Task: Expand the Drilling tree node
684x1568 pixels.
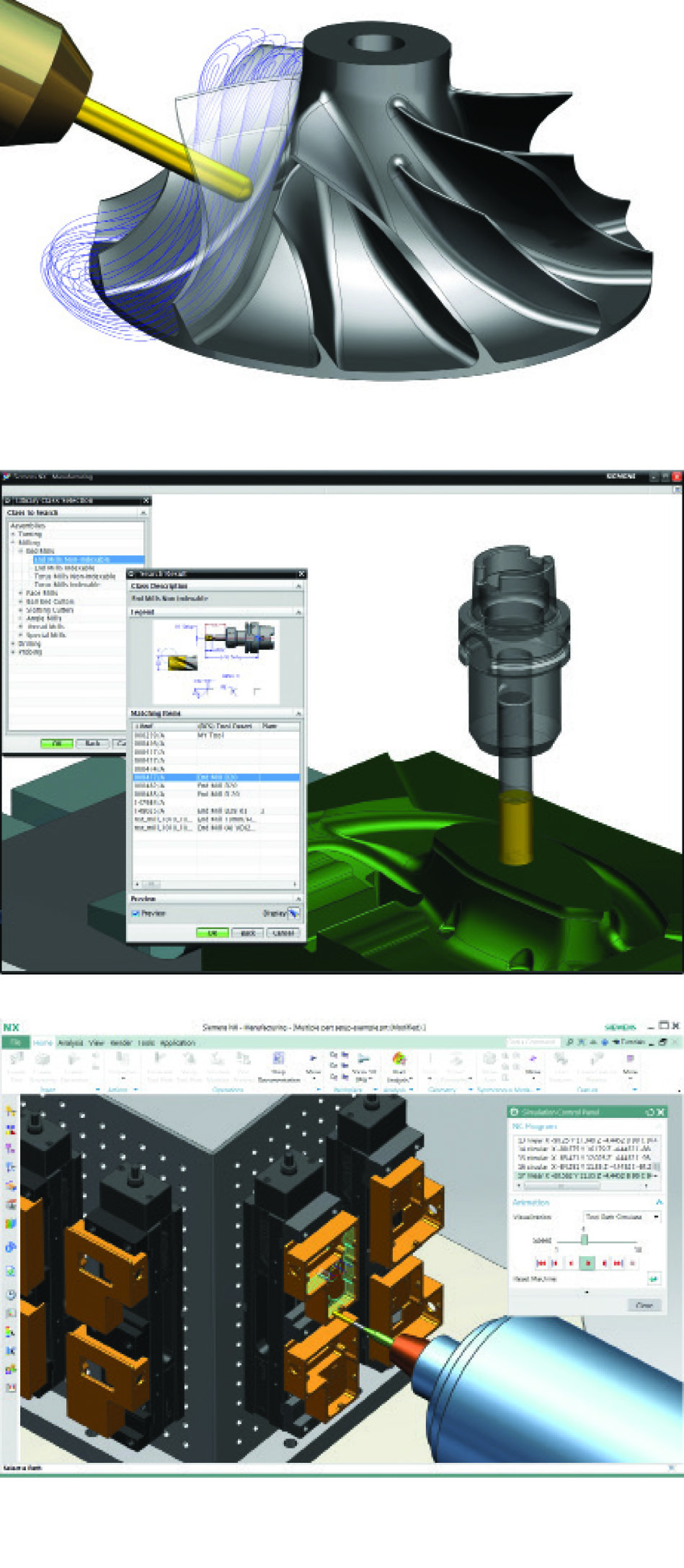Action: tap(13, 644)
